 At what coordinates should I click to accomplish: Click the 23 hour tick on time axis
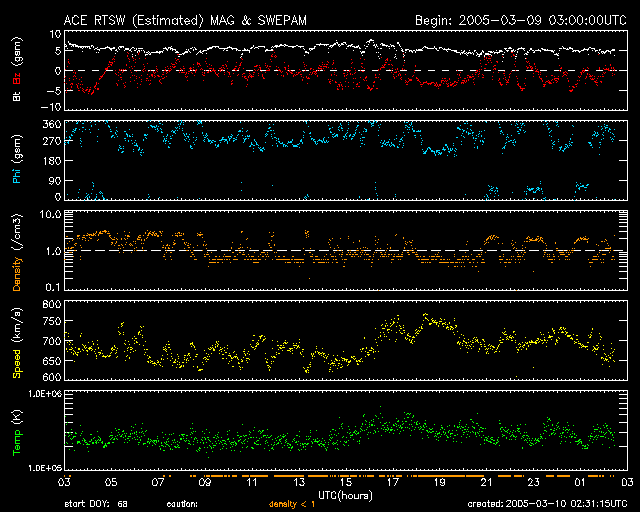coord(532,481)
